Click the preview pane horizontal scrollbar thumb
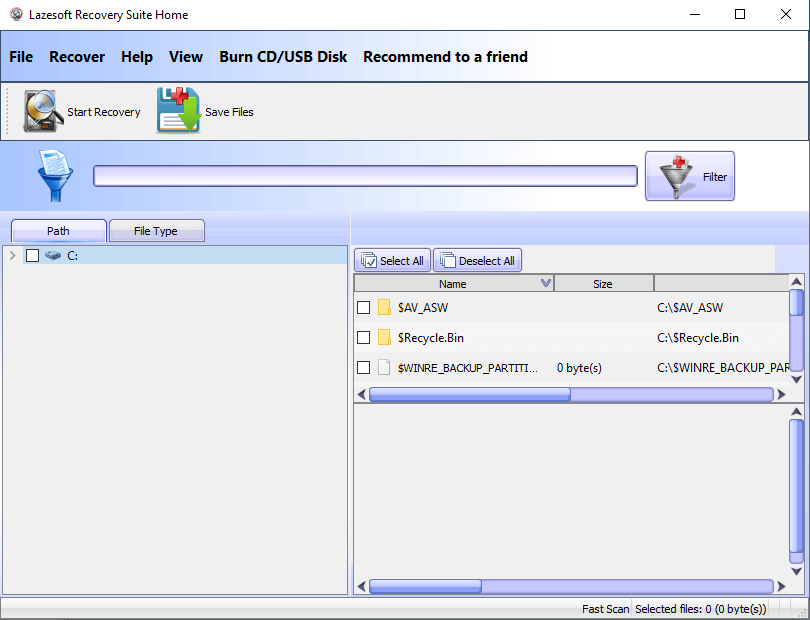 (425, 586)
